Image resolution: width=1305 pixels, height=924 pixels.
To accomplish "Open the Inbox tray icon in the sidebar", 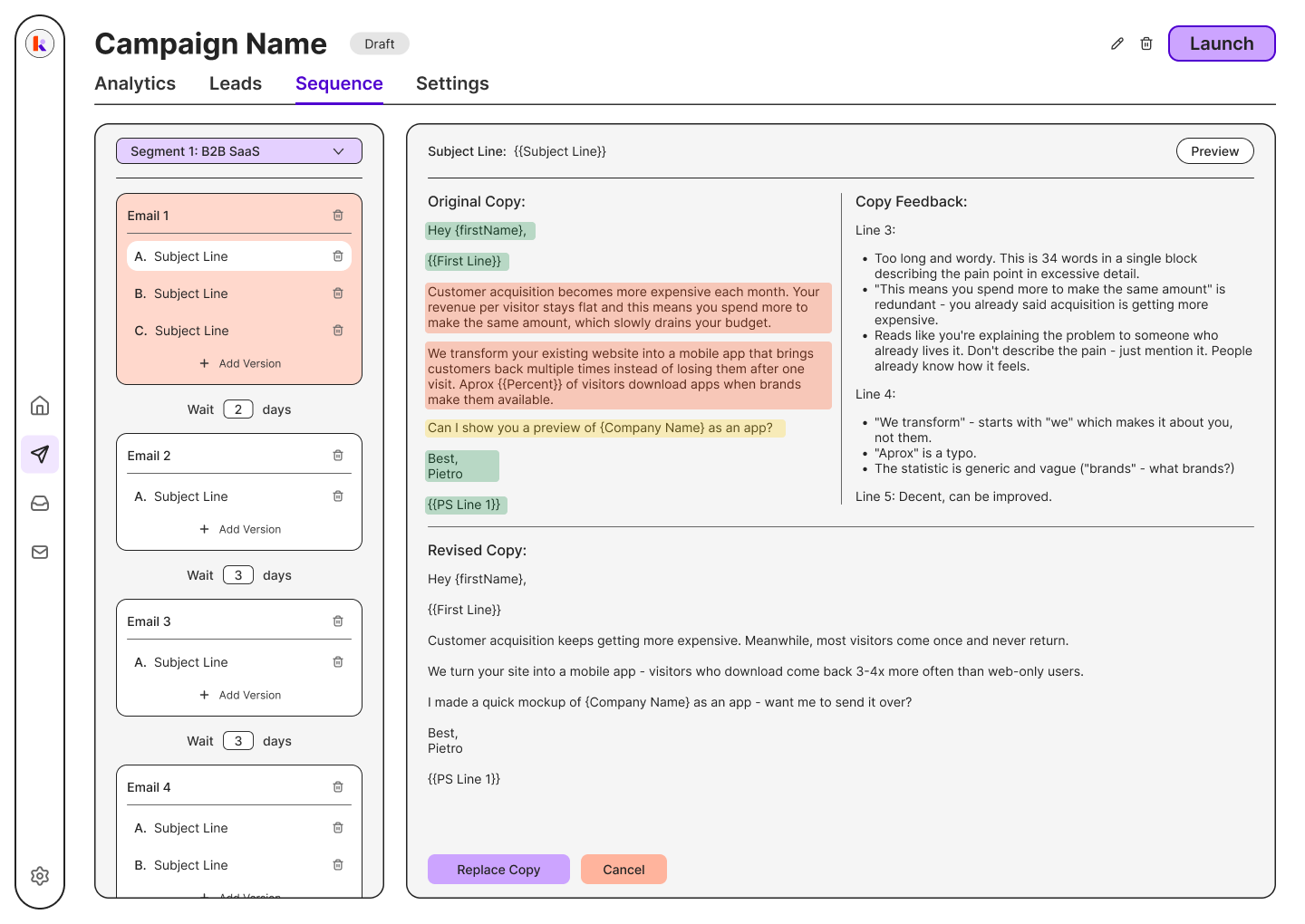I will [40, 503].
